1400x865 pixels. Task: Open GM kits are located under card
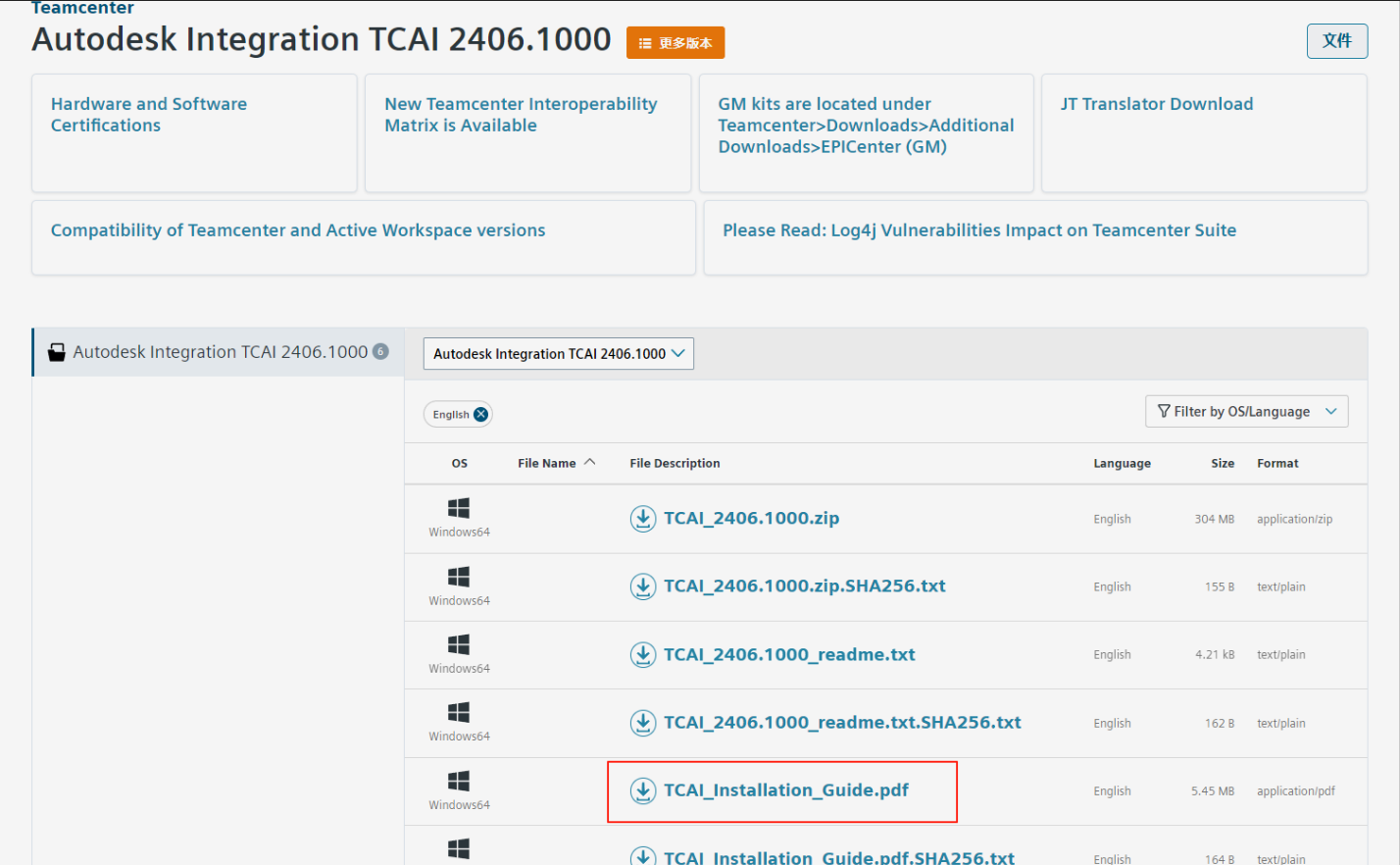(866, 133)
